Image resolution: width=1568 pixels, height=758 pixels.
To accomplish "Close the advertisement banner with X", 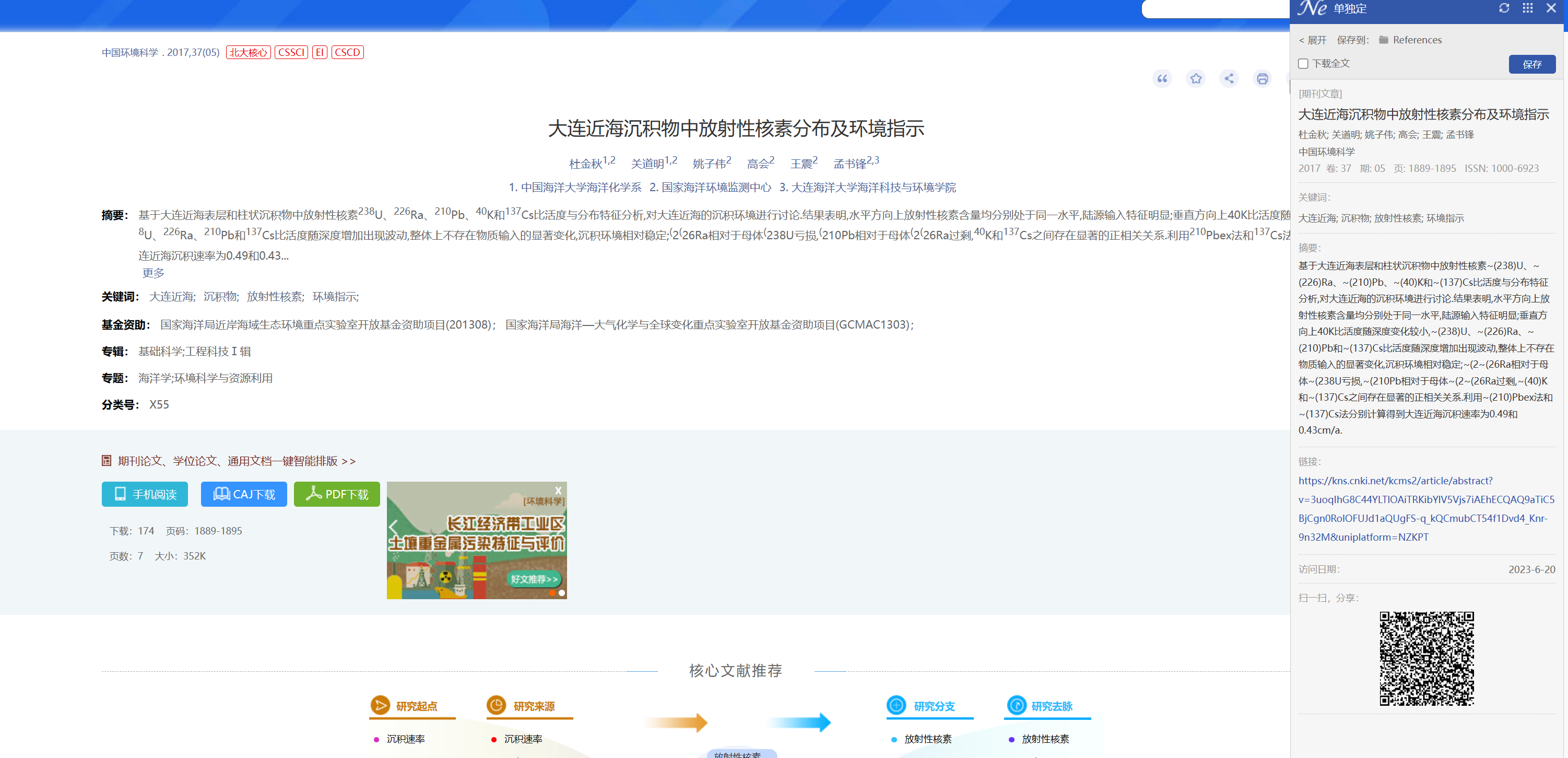I will pyautogui.click(x=558, y=490).
